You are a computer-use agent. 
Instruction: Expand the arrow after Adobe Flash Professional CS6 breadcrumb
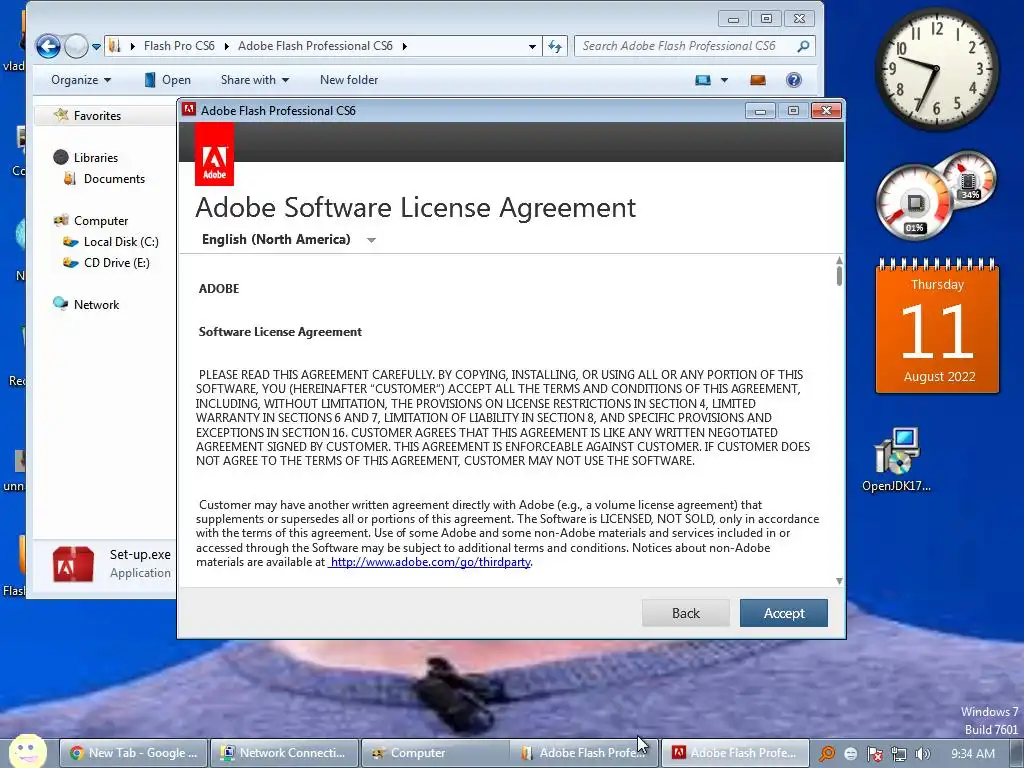[405, 46]
